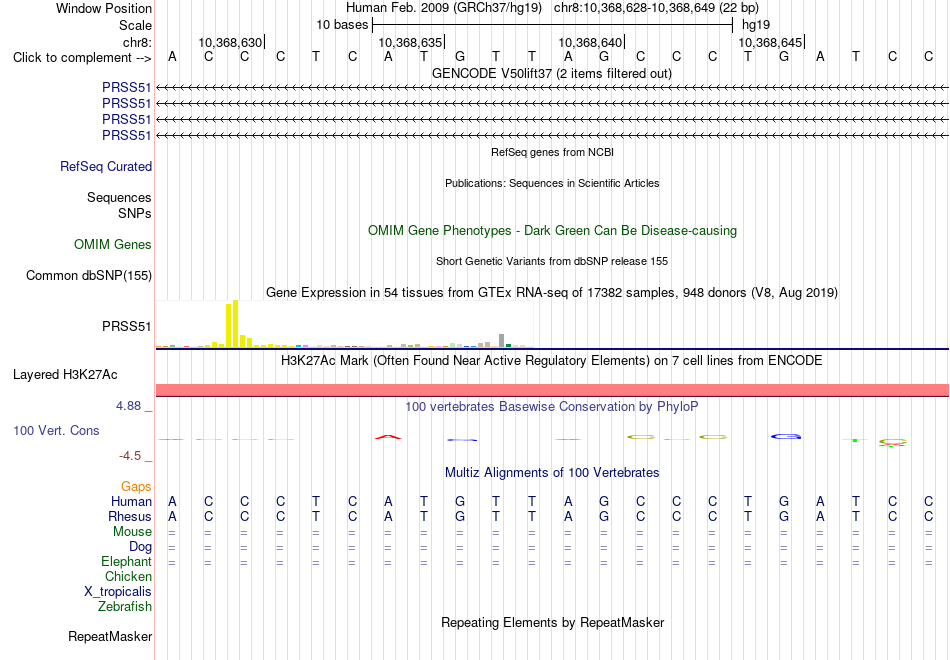The height and width of the screenshot is (660, 950).
Task: Select the Chicken species row label
Action: click(x=128, y=576)
